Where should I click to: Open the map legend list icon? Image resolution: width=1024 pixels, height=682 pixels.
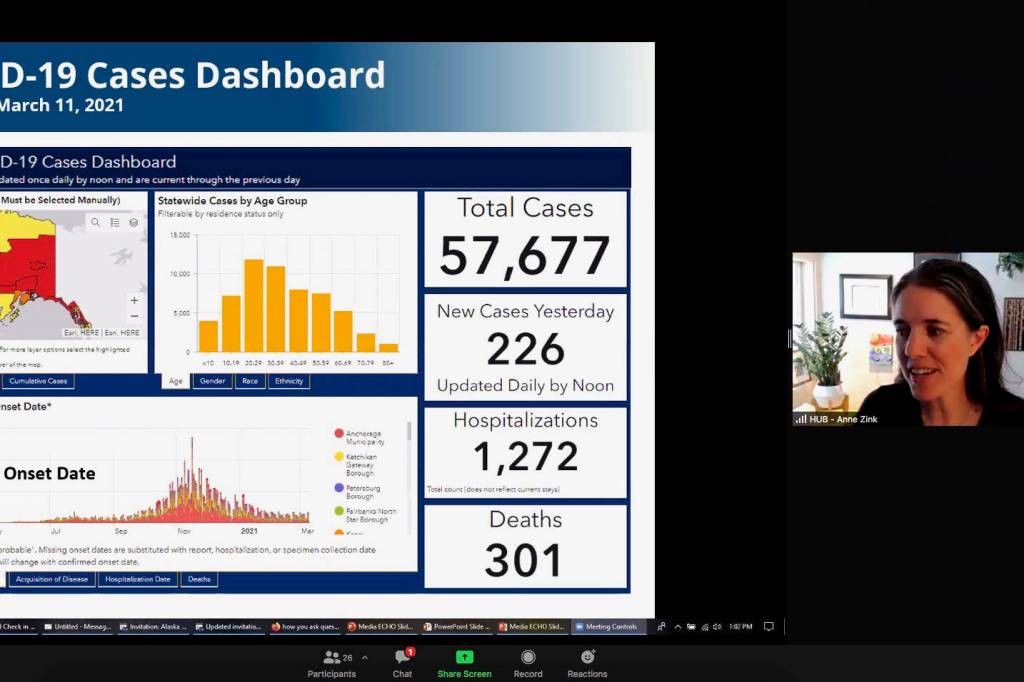point(115,223)
